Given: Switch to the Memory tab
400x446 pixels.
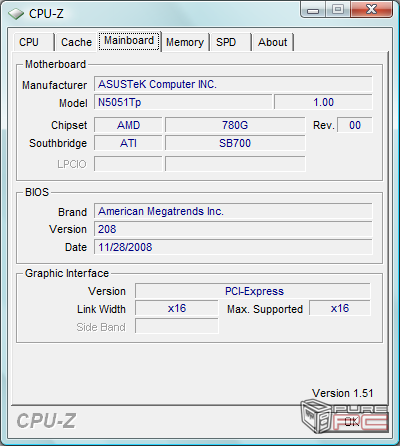Looking at the screenshot, I should [185, 42].
